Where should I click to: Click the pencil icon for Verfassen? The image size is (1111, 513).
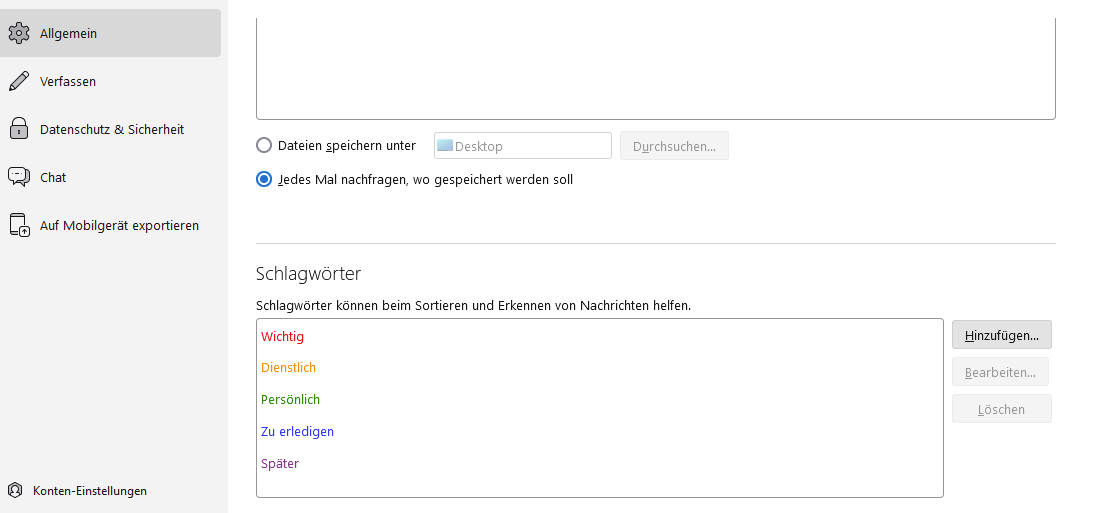18,81
